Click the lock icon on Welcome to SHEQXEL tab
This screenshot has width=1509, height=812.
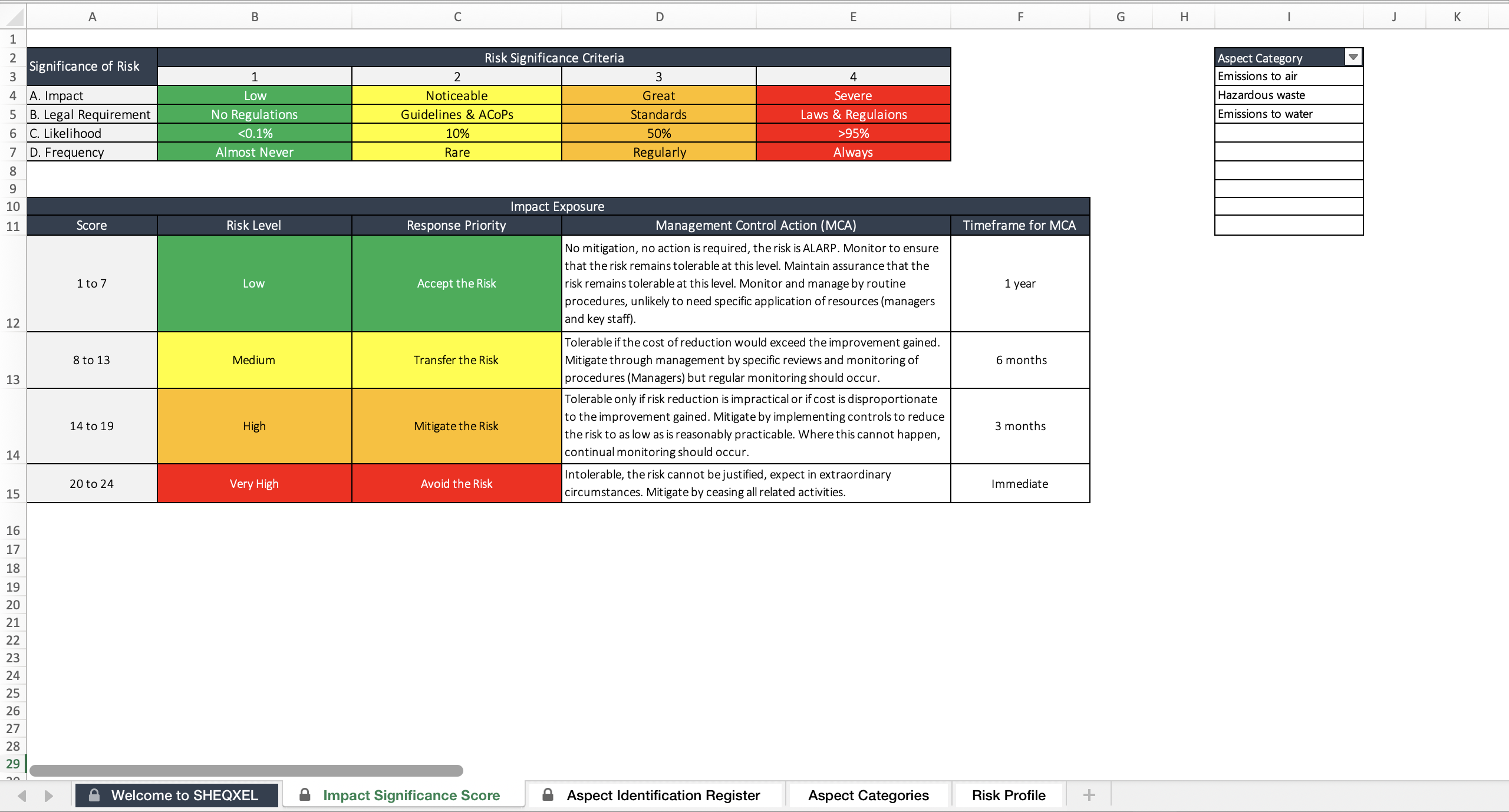(94, 795)
